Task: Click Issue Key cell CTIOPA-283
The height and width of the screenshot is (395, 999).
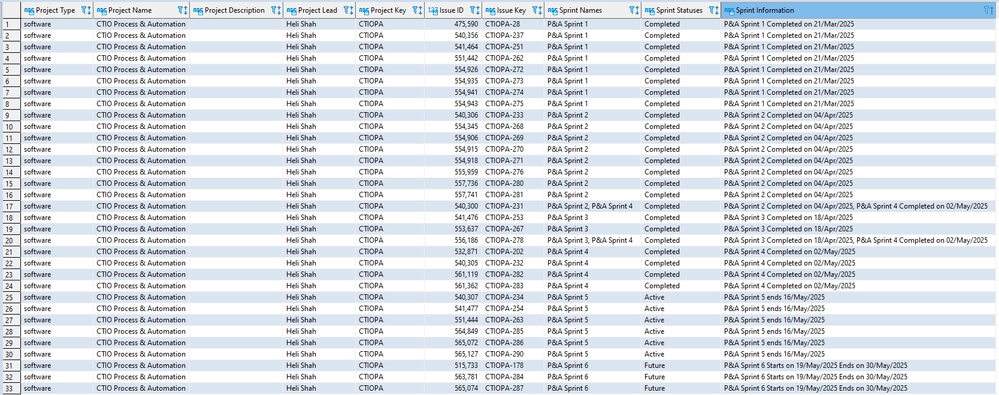Action: 514,286
